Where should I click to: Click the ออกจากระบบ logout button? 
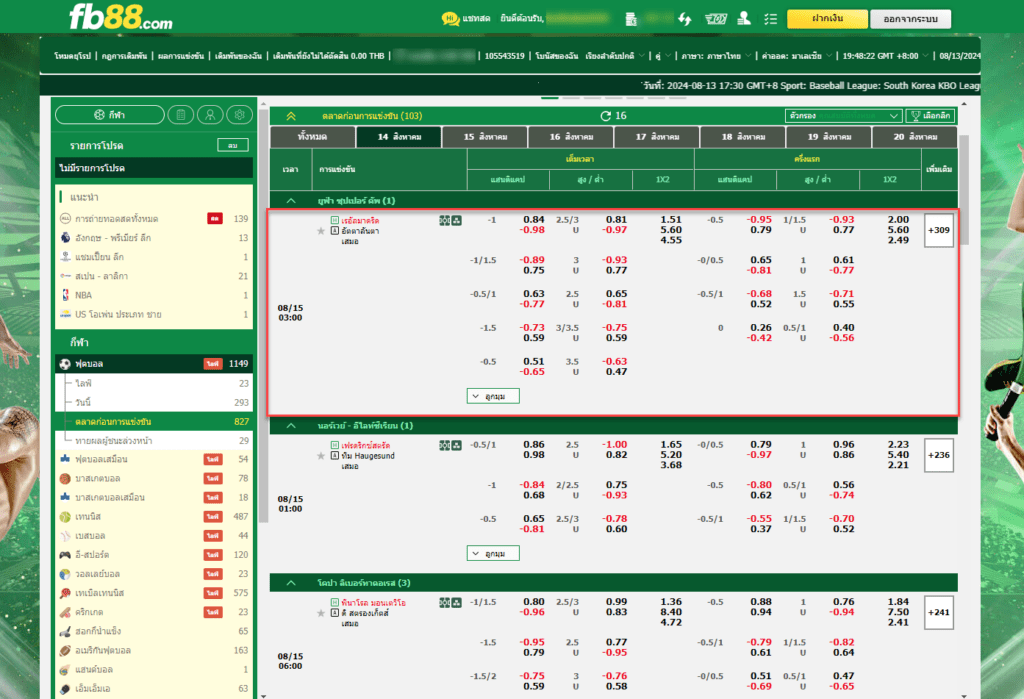point(910,19)
